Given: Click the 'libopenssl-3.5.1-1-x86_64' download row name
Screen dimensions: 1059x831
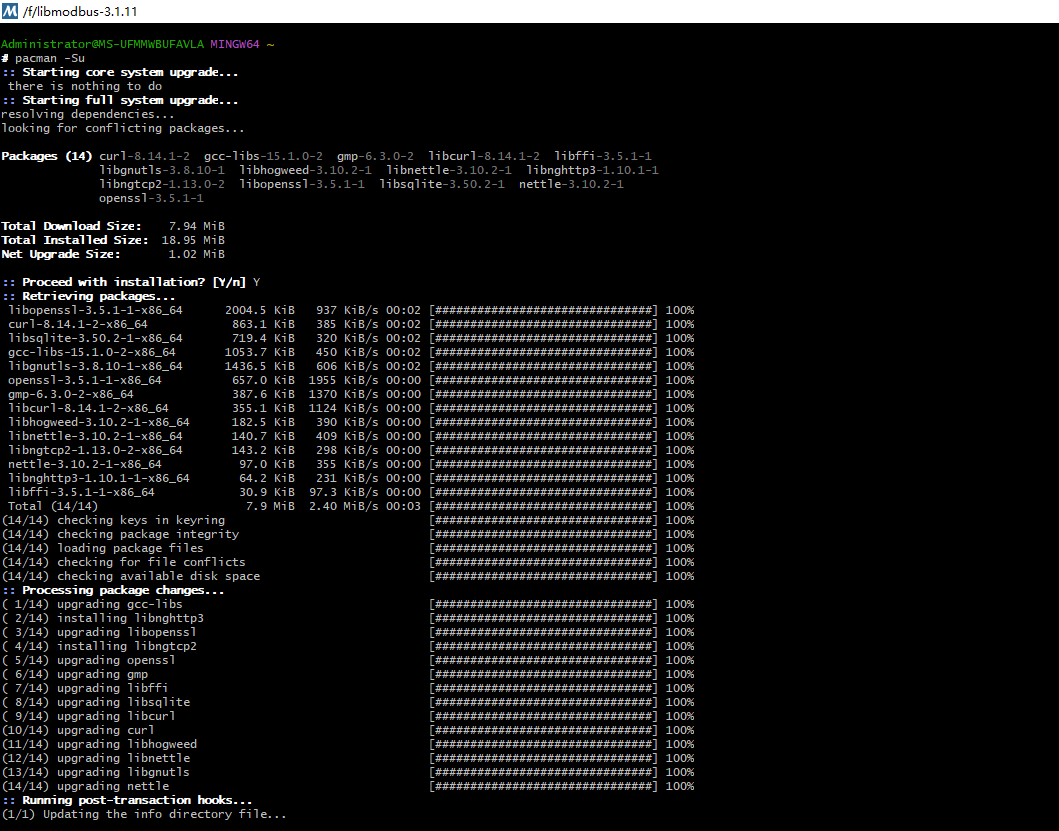Looking at the screenshot, I should click(x=95, y=310).
